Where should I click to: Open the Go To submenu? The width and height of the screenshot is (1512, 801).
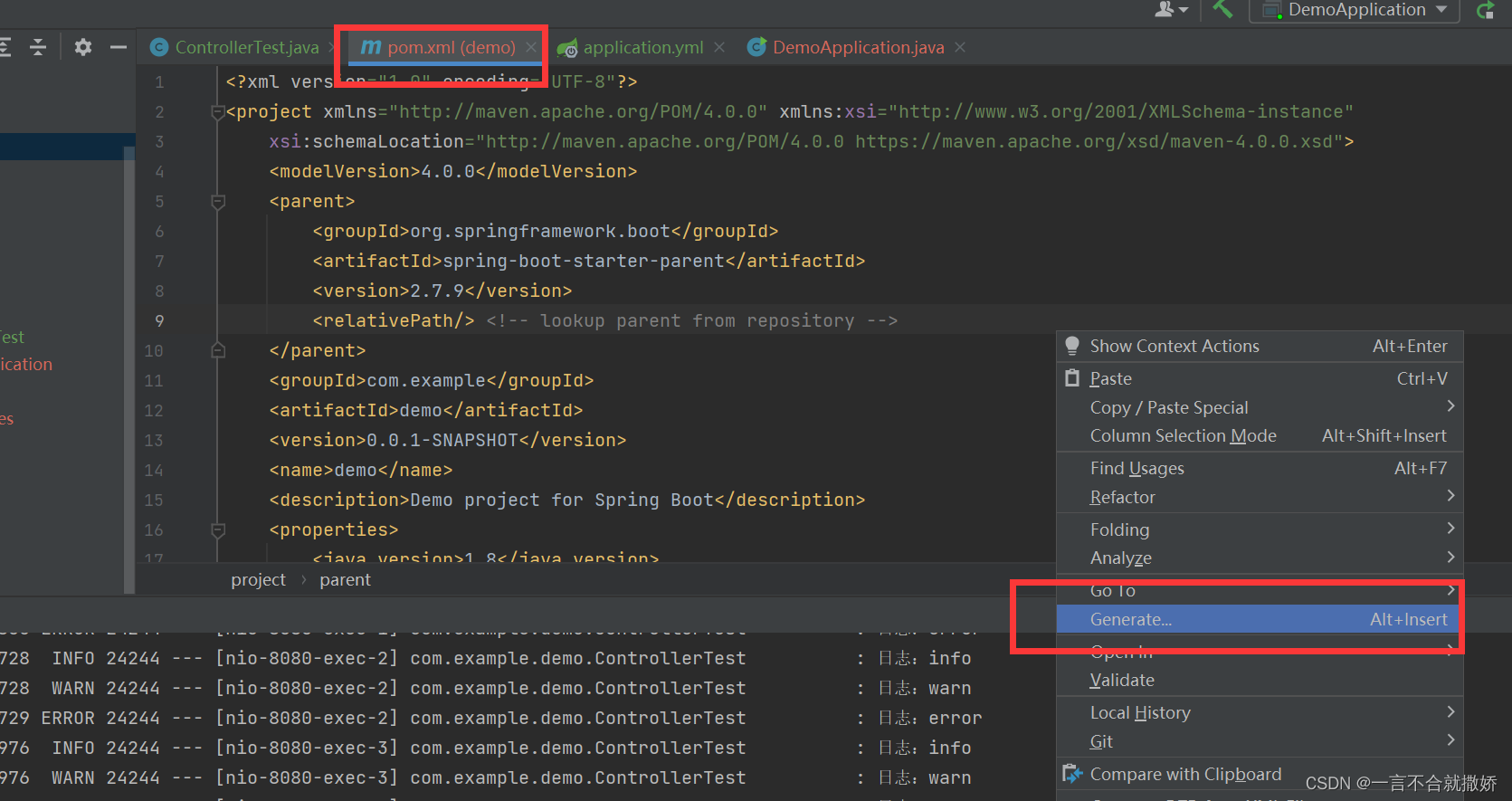[1260, 590]
